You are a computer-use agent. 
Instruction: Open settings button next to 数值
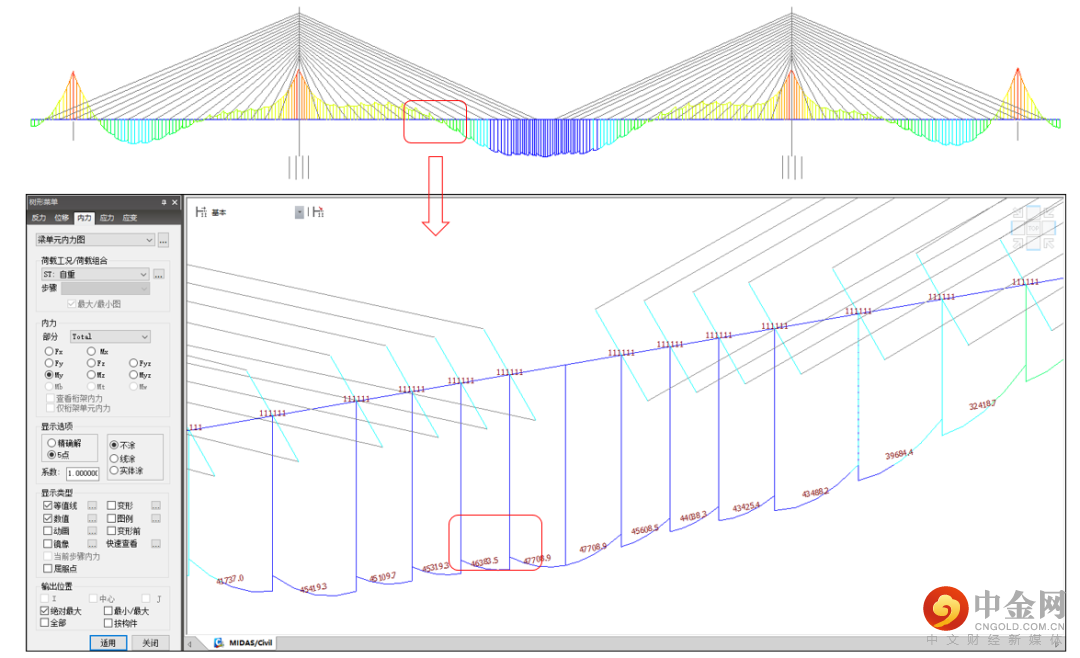[x=92, y=518]
